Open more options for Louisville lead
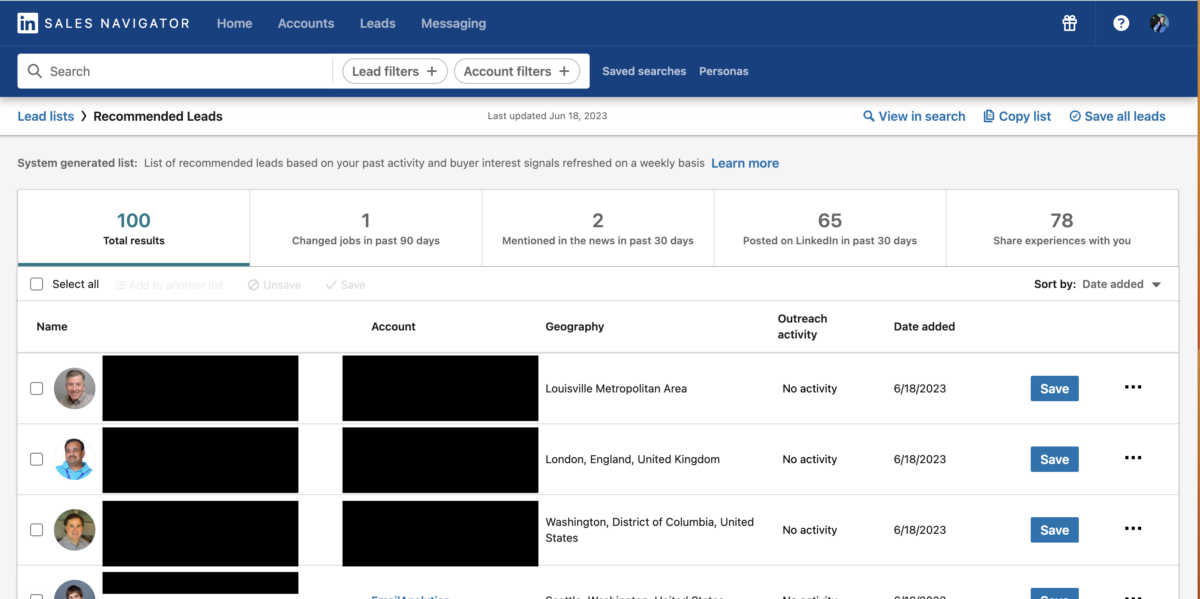The image size is (1200, 599). pyautogui.click(x=1133, y=388)
